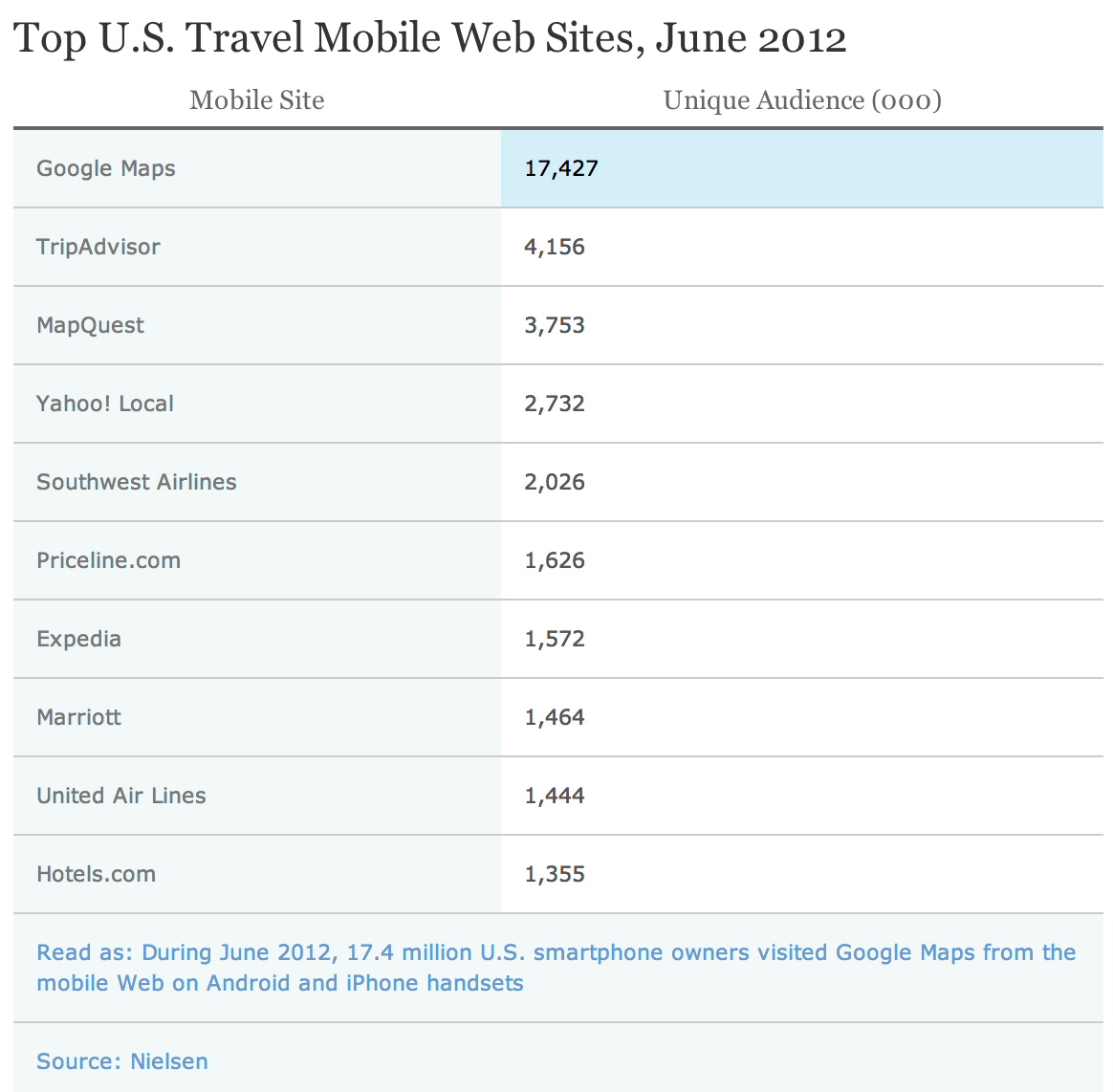Click the Expedia site name

coord(79,640)
